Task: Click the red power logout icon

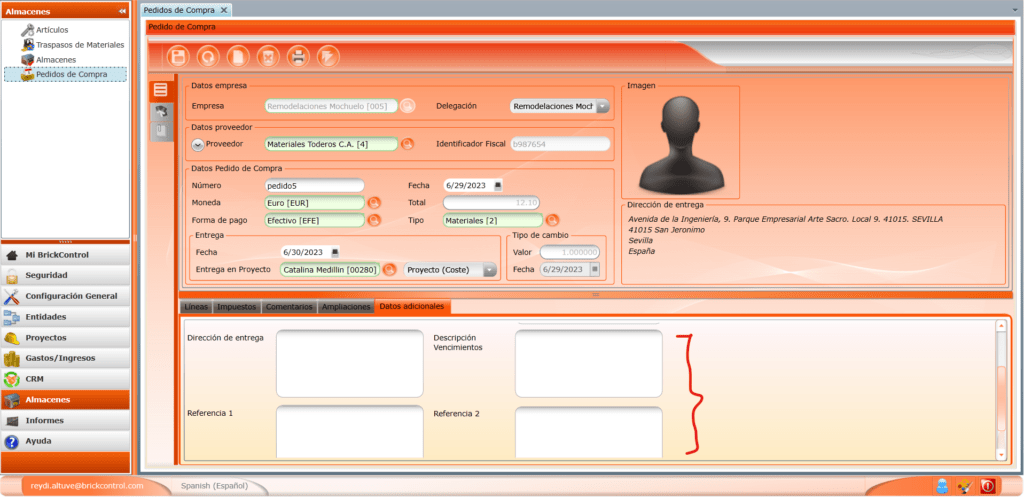Action: 988,486
